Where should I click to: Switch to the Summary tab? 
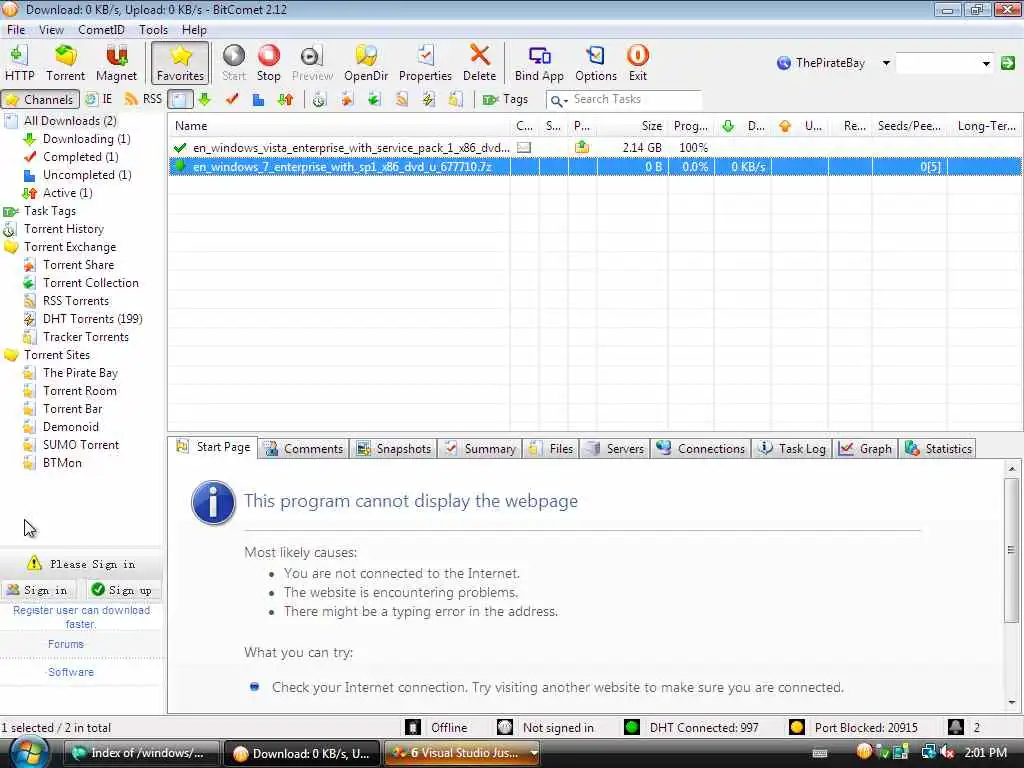[x=480, y=449]
